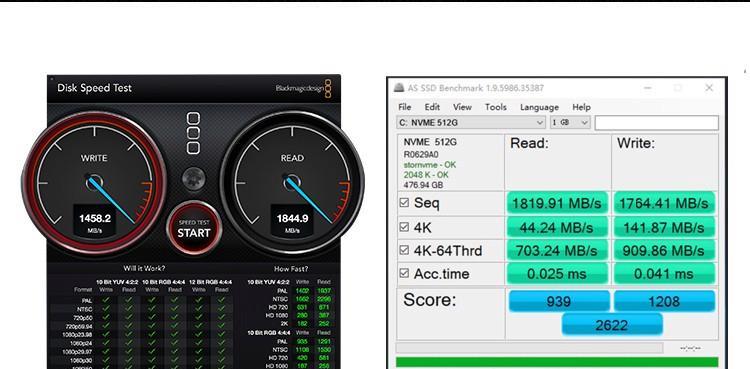Disable the 4K-64Thrd test checkbox
750x369 pixels.
point(404,250)
